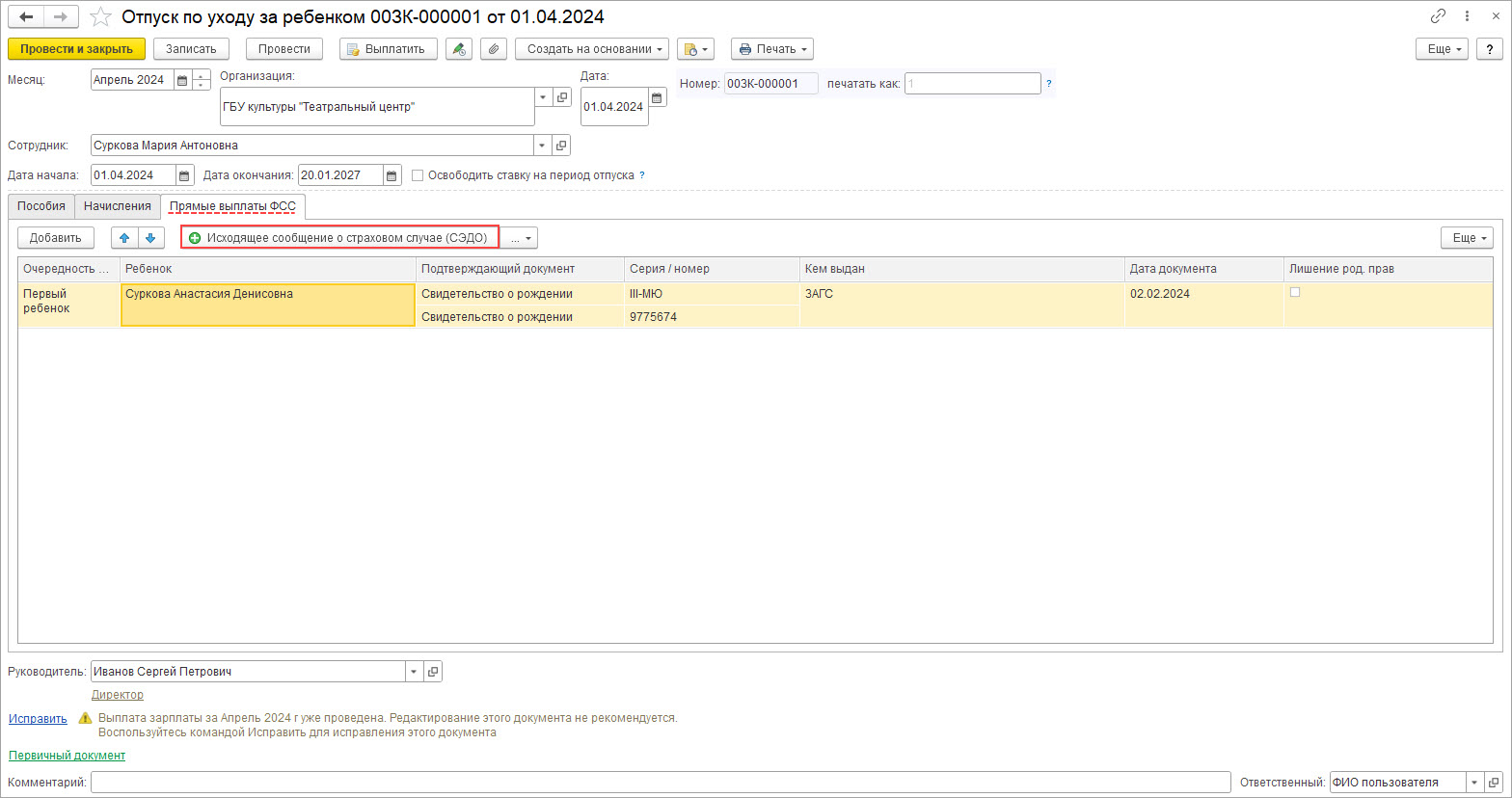1512x798 pixels.
Task: Click the Номер field 003К-000001
Action: click(771, 84)
